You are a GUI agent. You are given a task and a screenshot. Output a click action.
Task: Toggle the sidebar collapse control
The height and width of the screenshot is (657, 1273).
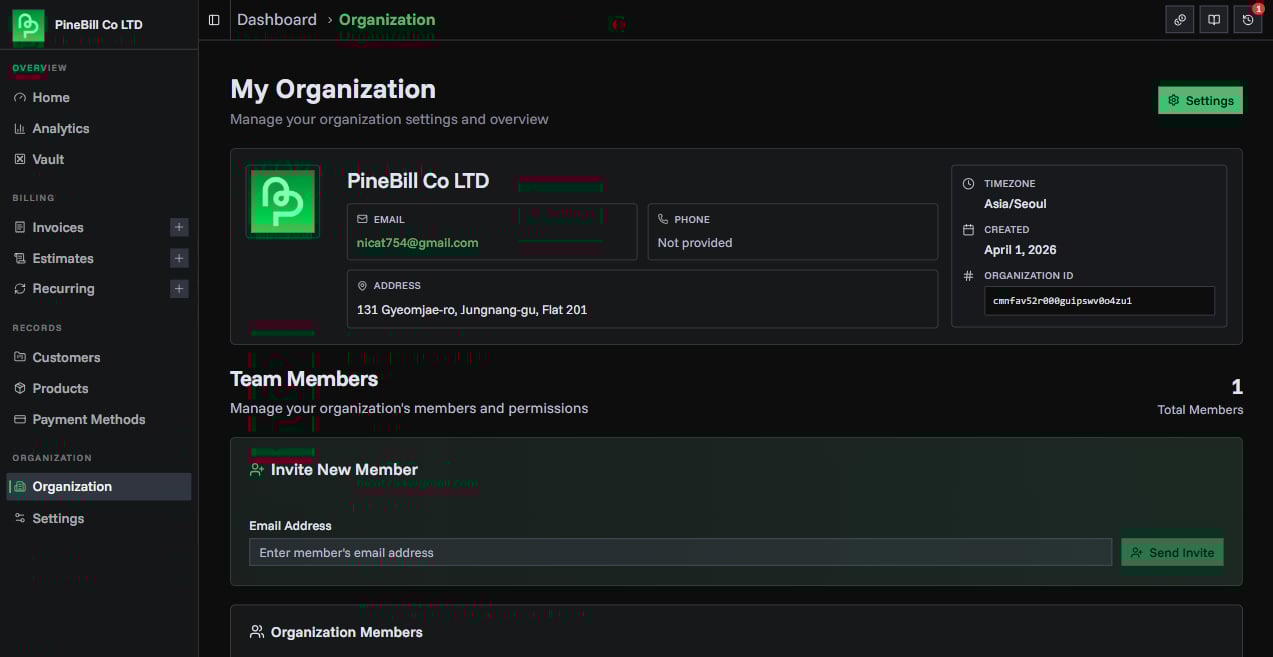click(x=214, y=19)
